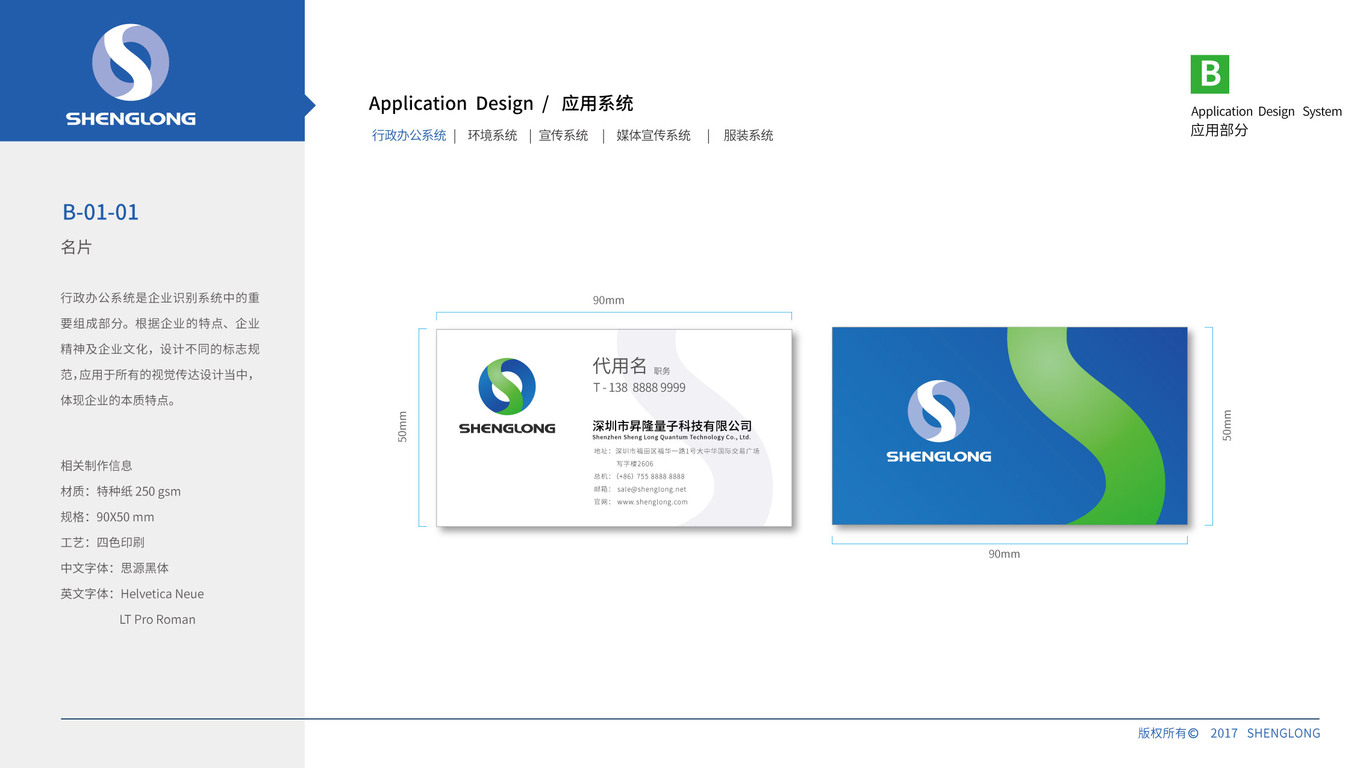This screenshot has width=1366, height=768.
Task: Select 材质：特种纸 250 gsm line
Action: (121, 491)
